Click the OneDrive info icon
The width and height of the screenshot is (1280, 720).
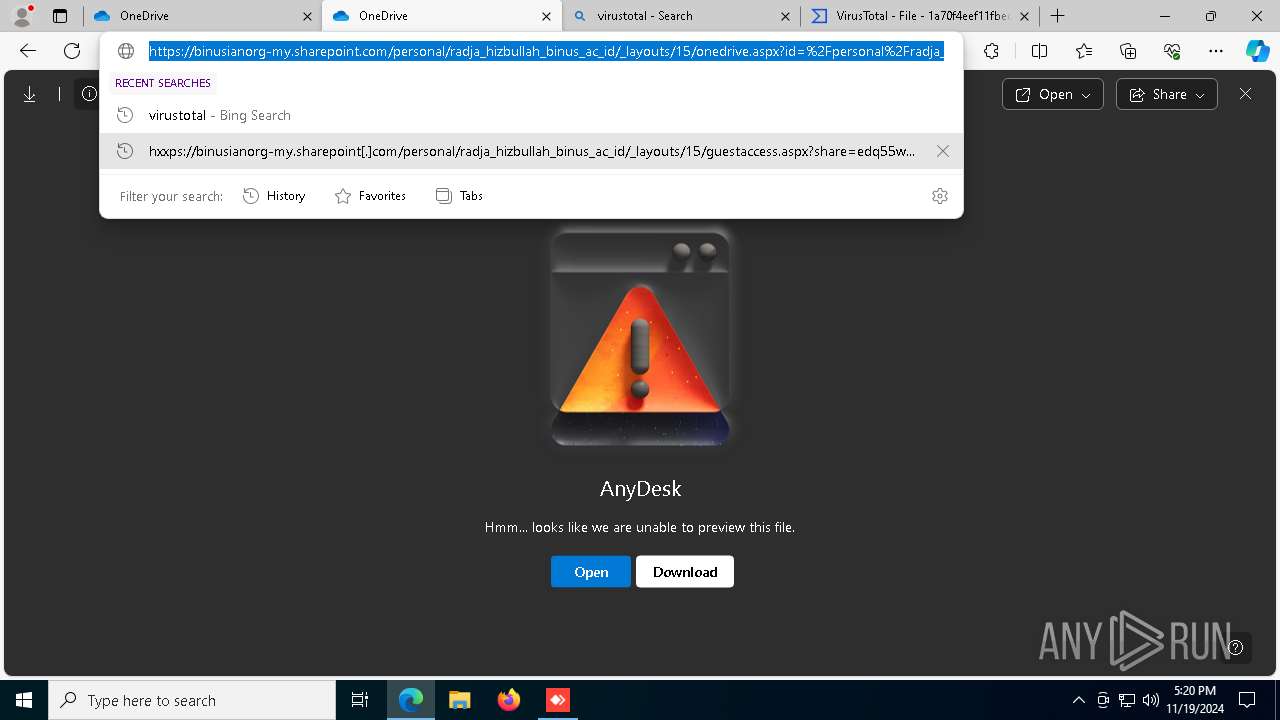tap(89, 94)
